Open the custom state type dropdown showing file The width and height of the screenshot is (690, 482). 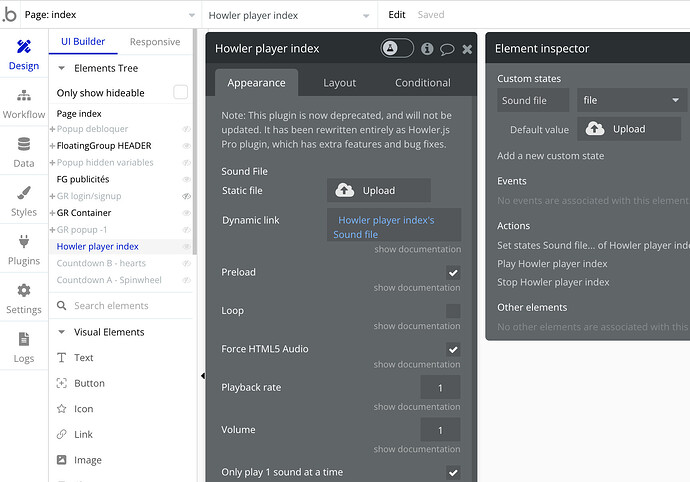point(632,100)
